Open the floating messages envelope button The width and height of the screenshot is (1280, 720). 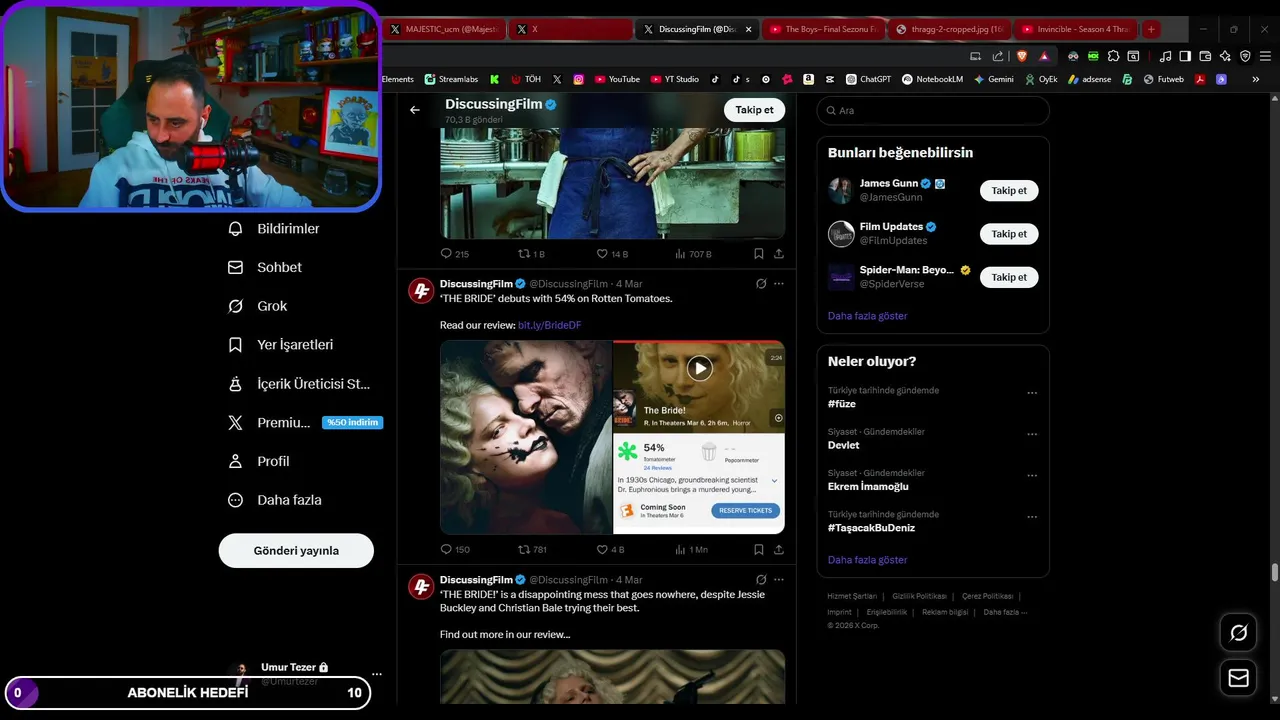(1238, 678)
